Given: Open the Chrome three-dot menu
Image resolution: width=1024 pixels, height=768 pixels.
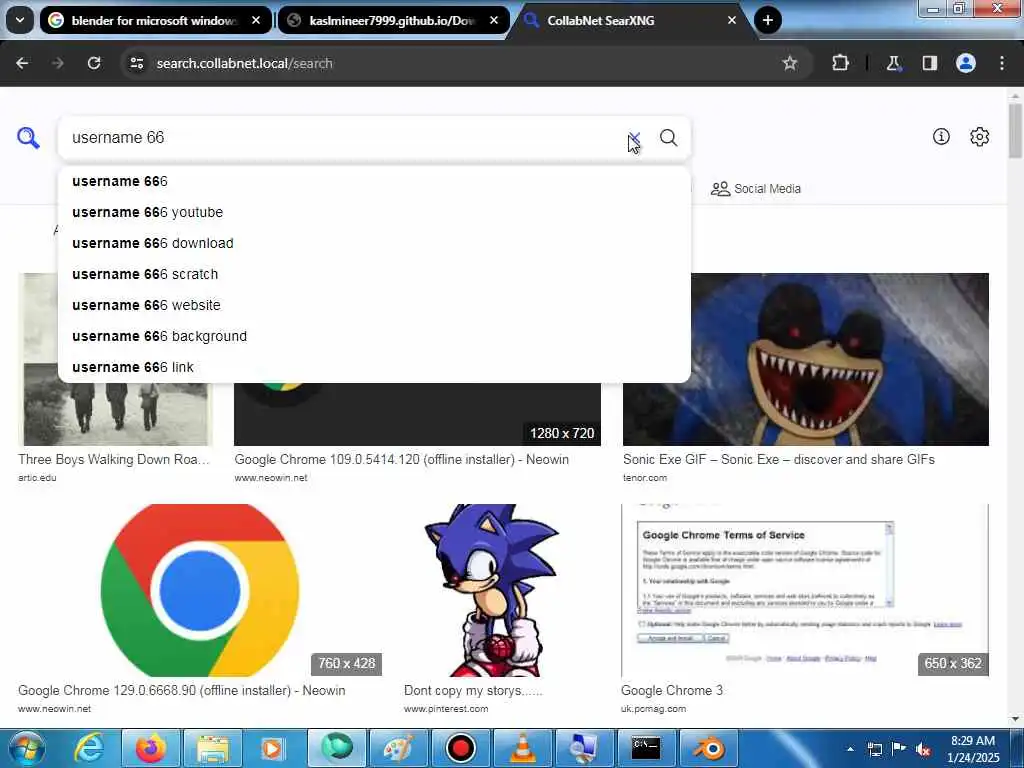Looking at the screenshot, I should tap(1002, 63).
